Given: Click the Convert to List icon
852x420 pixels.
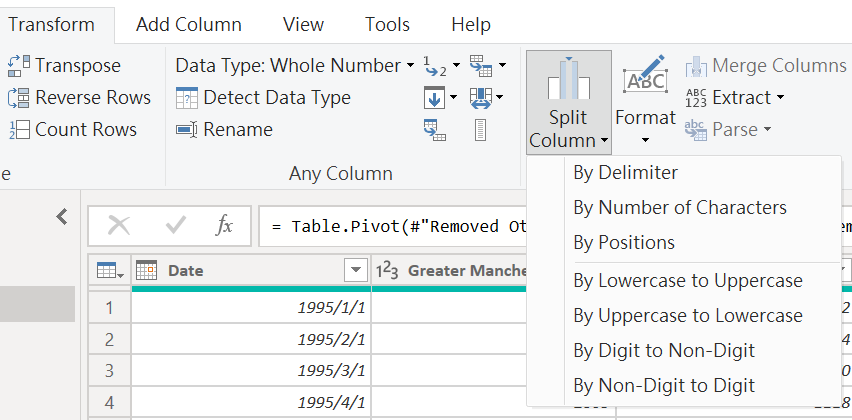Looking at the screenshot, I should (x=480, y=130).
